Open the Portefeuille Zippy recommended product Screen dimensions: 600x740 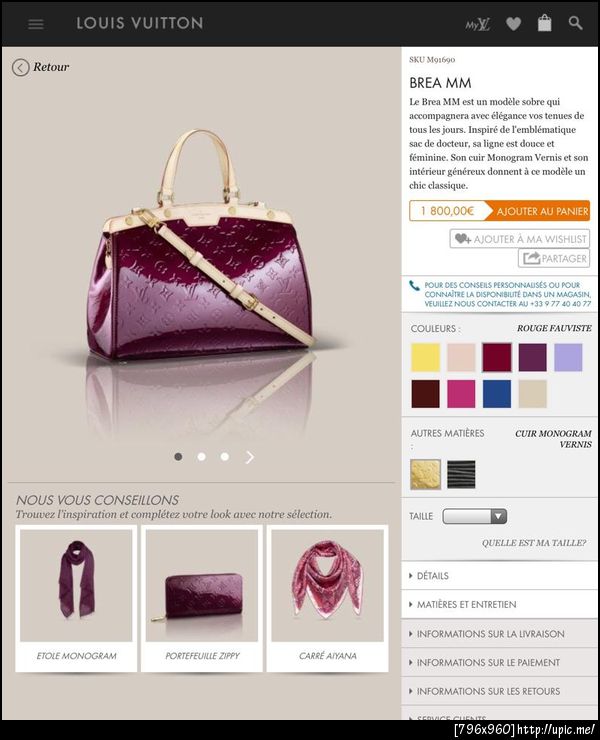pos(202,598)
